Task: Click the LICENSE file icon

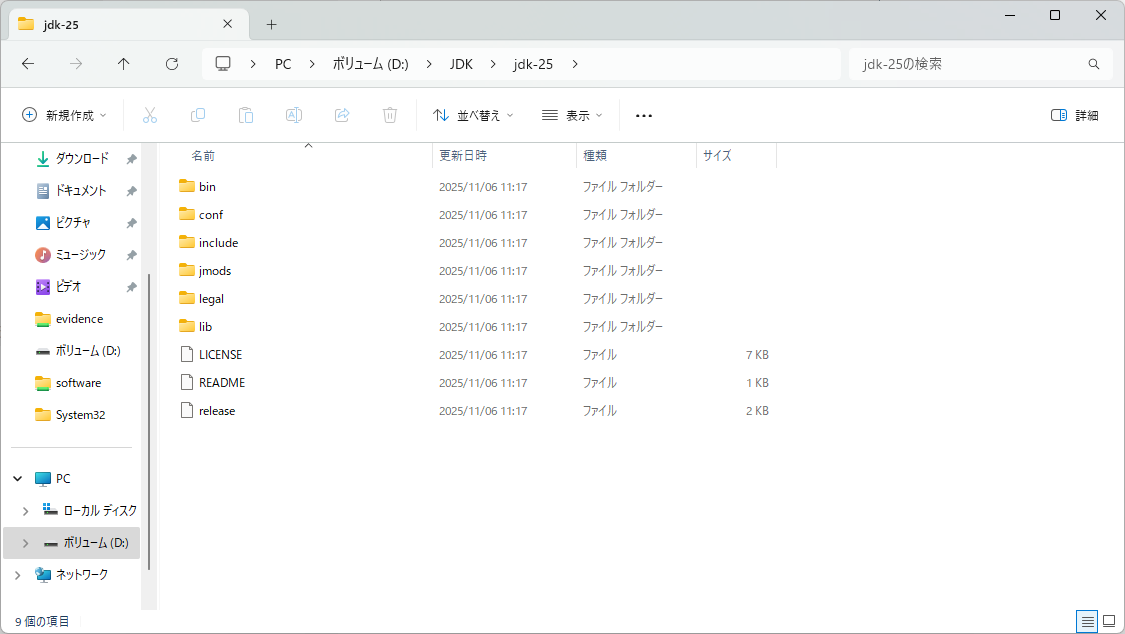Action: coord(187,354)
